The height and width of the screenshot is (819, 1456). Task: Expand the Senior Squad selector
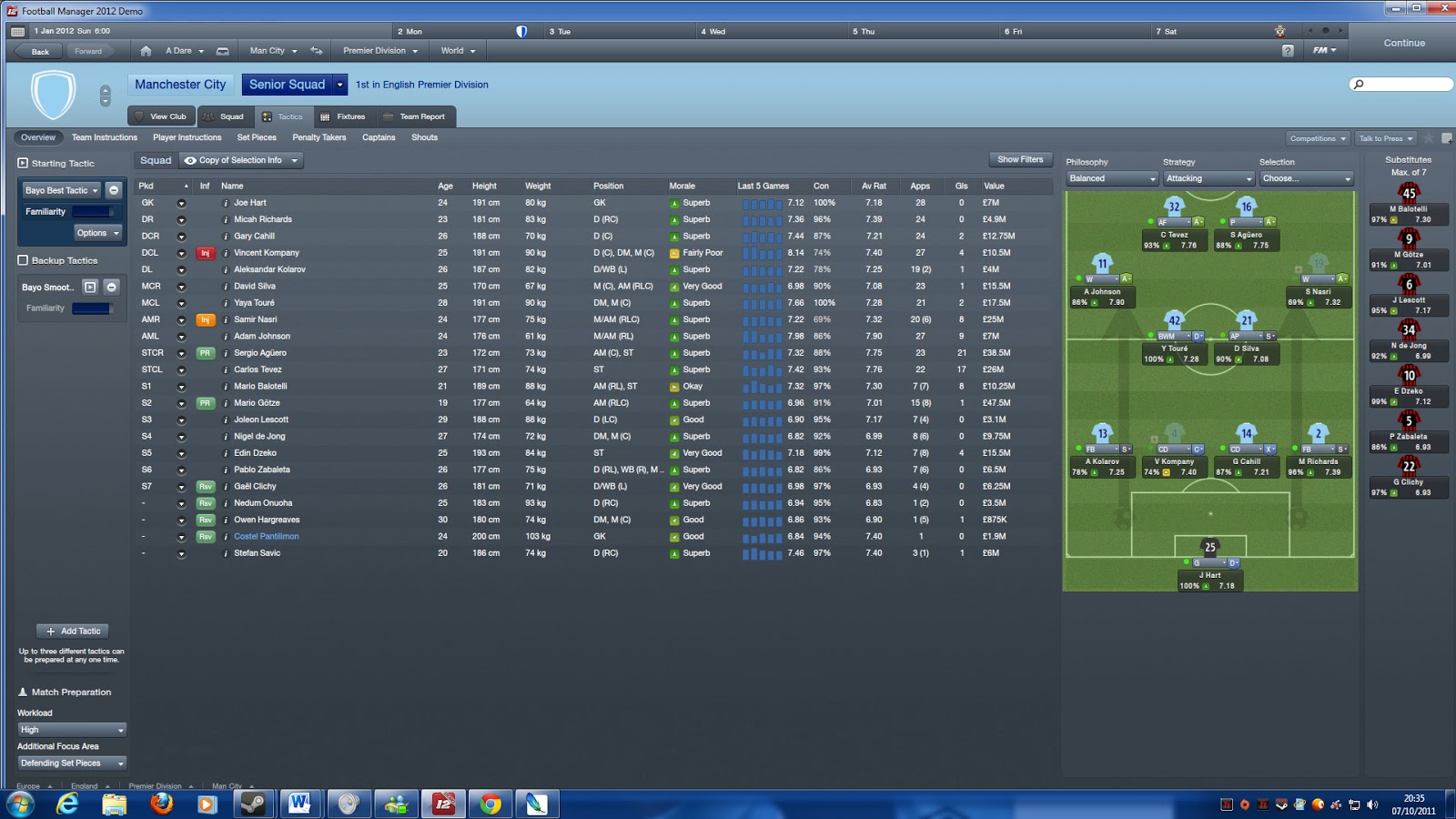[339, 84]
